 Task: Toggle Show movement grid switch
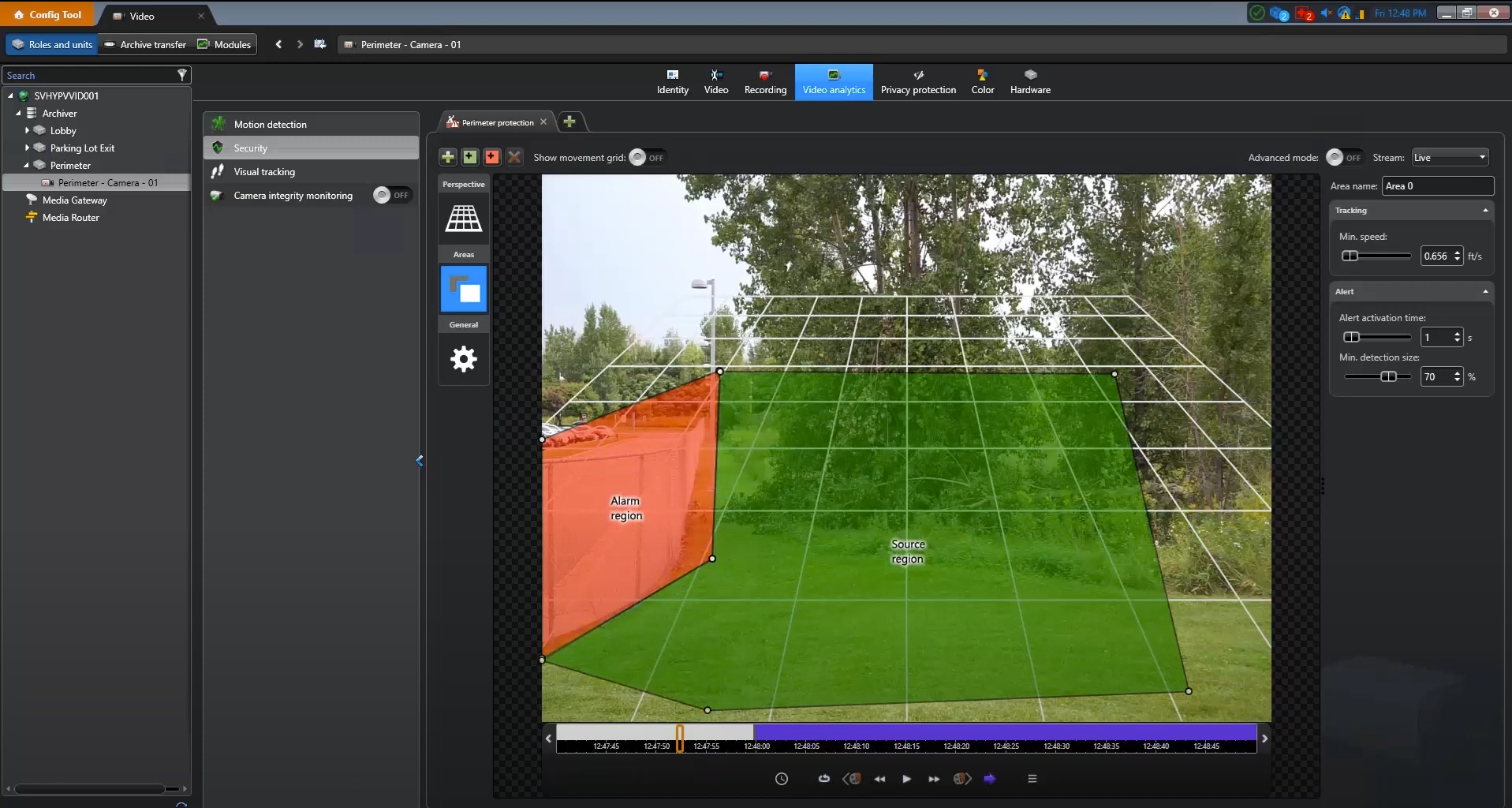point(647,157)
